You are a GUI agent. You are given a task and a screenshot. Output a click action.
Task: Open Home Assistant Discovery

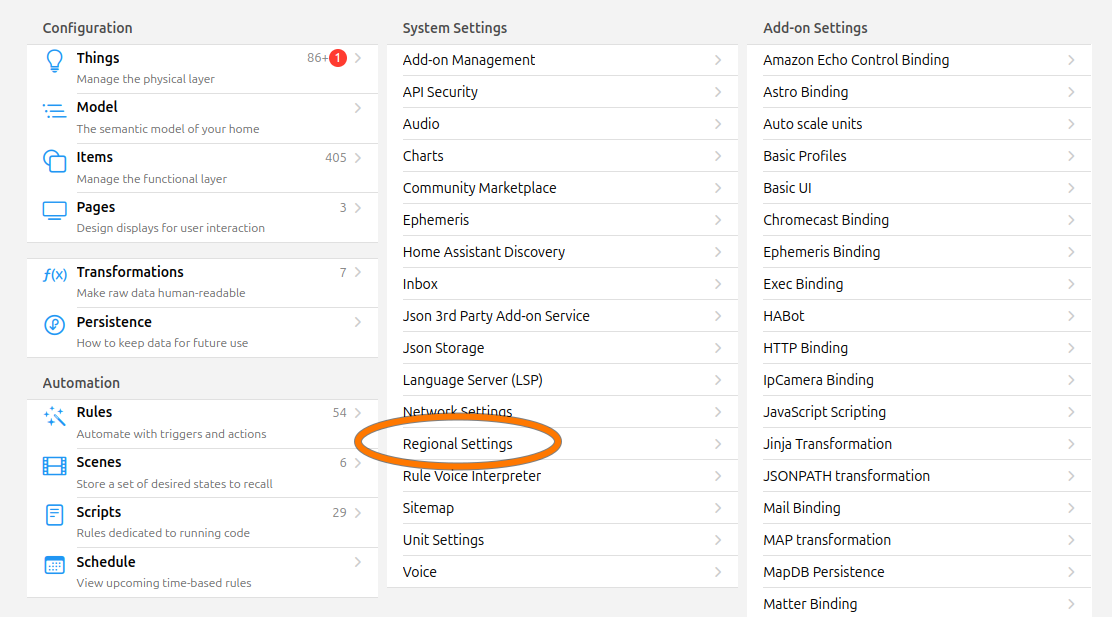[x=562, y=252]
